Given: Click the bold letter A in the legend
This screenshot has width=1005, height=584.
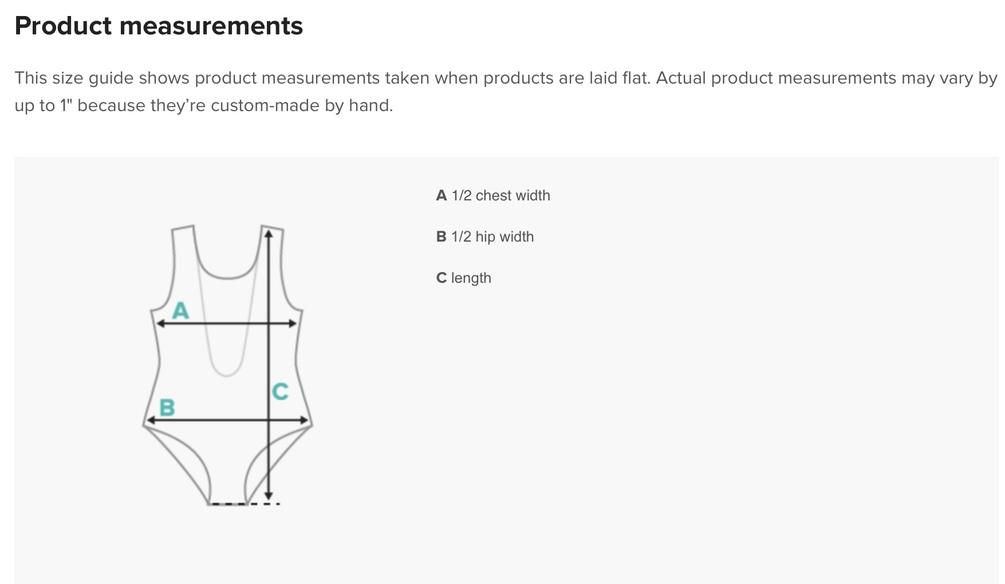Looking at the screenshot, I should pos(441,195).
